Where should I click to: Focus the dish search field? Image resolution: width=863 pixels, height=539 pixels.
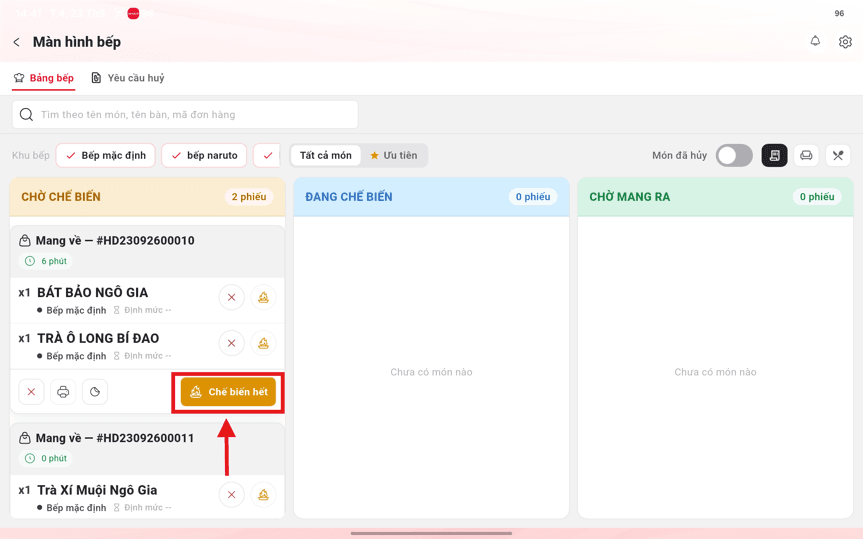tap(185, 115)
